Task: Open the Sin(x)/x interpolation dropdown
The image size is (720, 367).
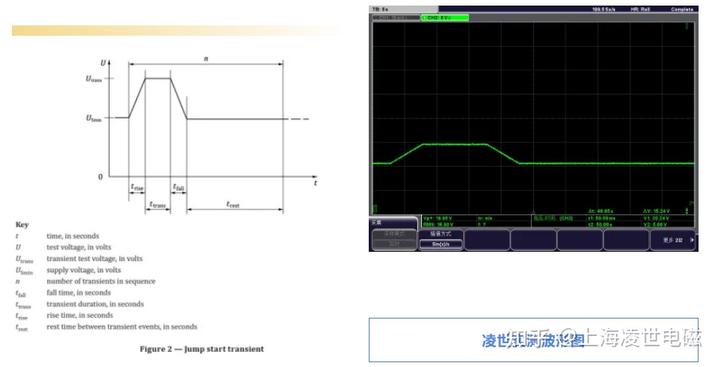Action: click(441, 244)
